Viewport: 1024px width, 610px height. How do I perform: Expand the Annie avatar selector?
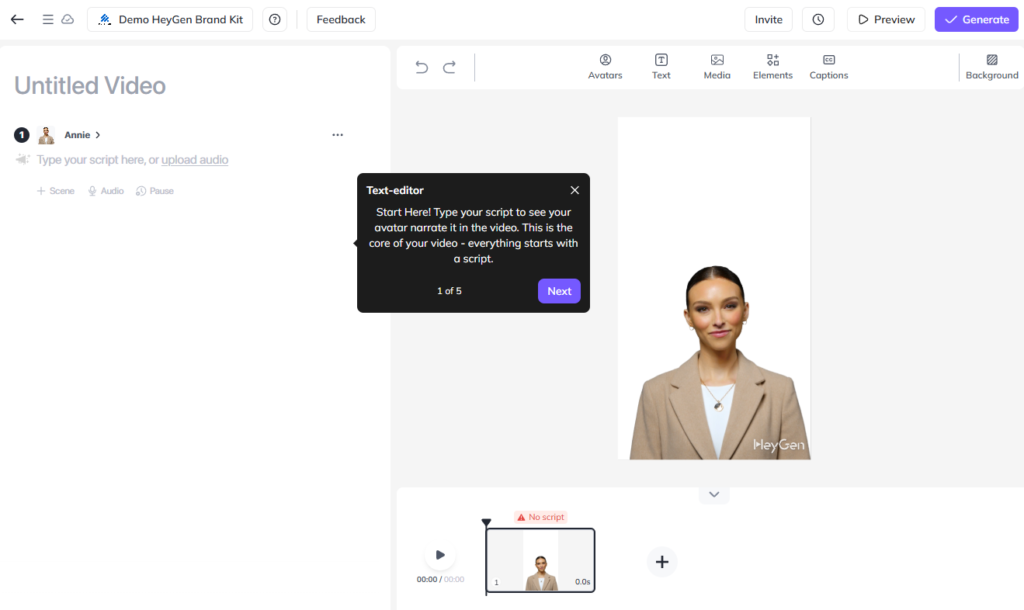(x=82, y=135)
